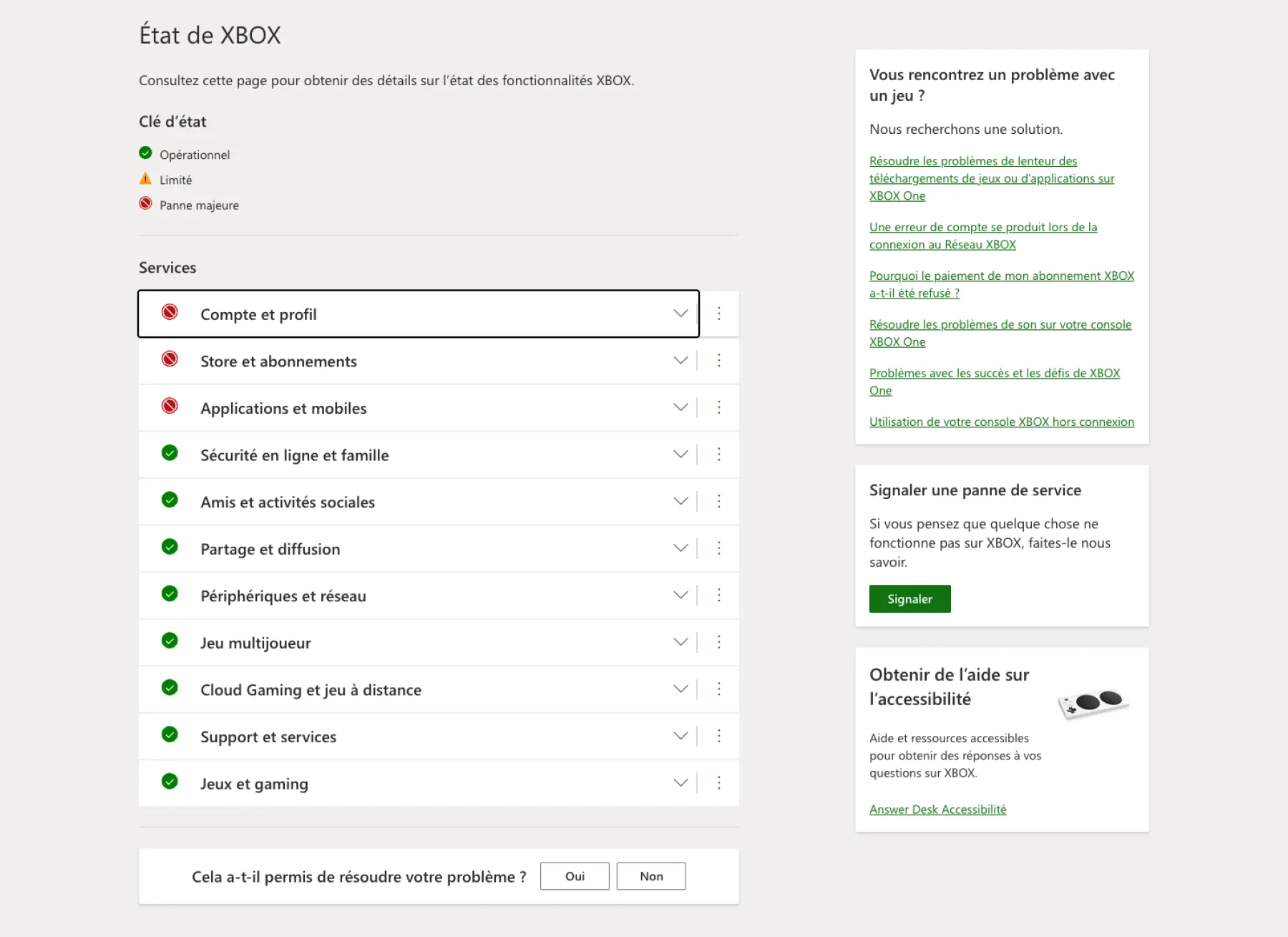Image resolution: width=1288 pixels, height=937 pixels.
Task: Click green check icon for Jeu multijoueur
Action: point(170,641)
